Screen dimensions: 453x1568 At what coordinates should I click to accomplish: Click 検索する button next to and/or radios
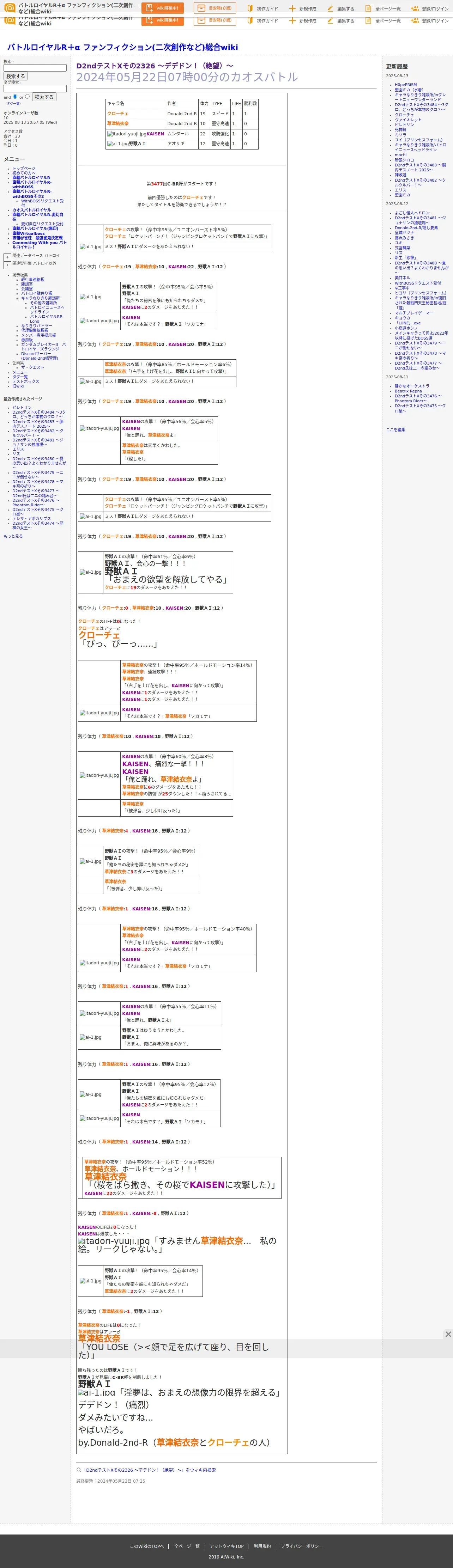pyautogui.click(x=44, y=97)
